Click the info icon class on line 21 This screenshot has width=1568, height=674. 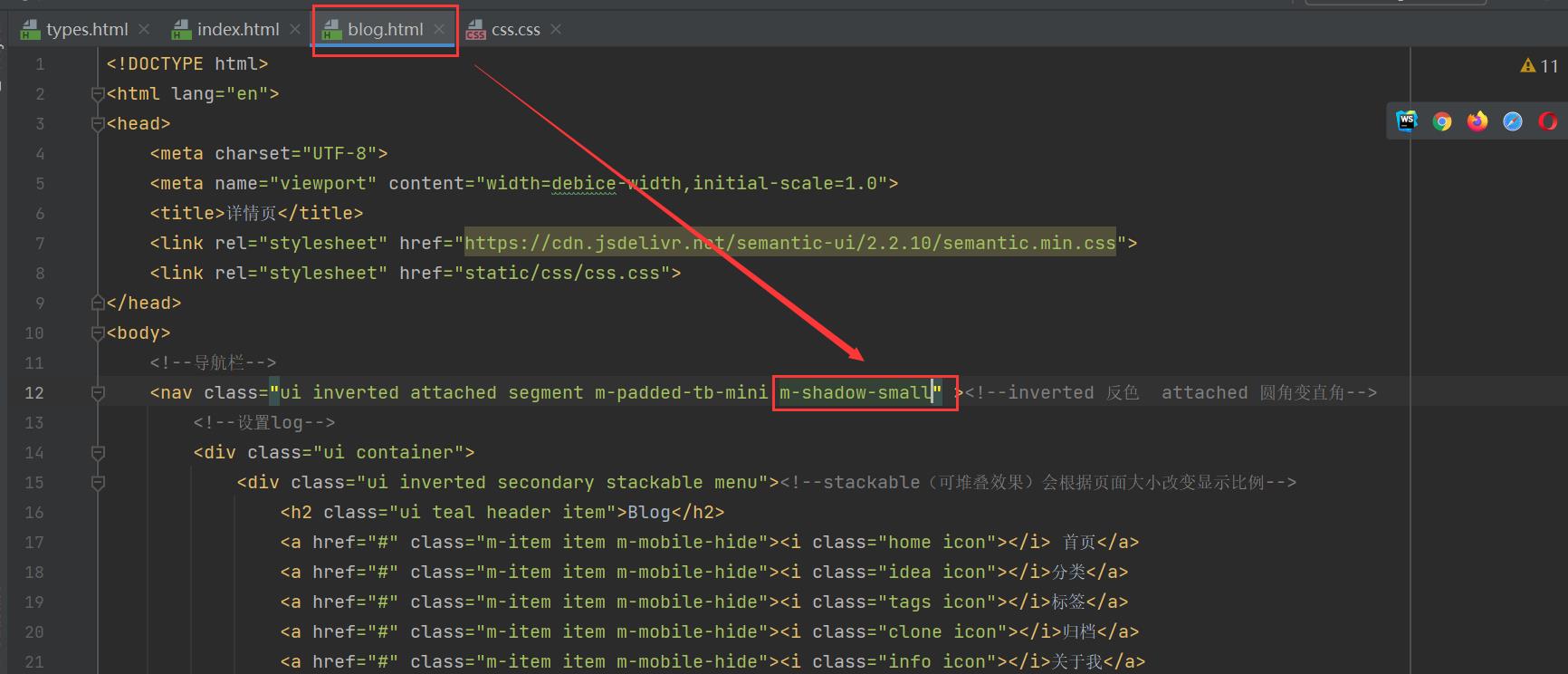click(936, 662)
